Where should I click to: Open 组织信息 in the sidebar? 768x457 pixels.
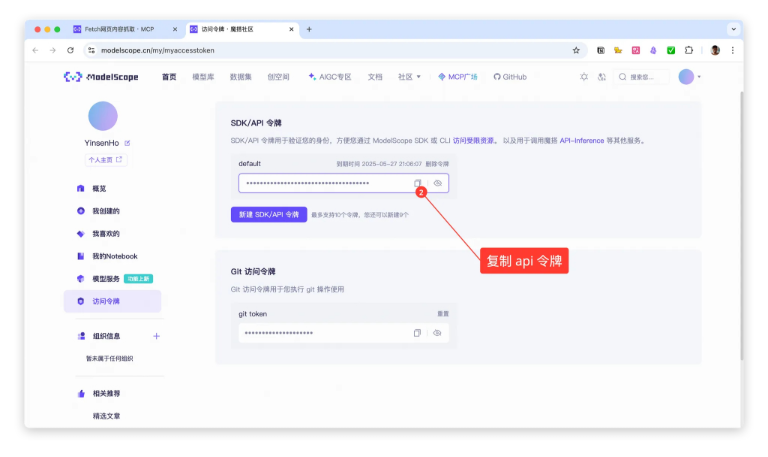[x=106, y=336]
